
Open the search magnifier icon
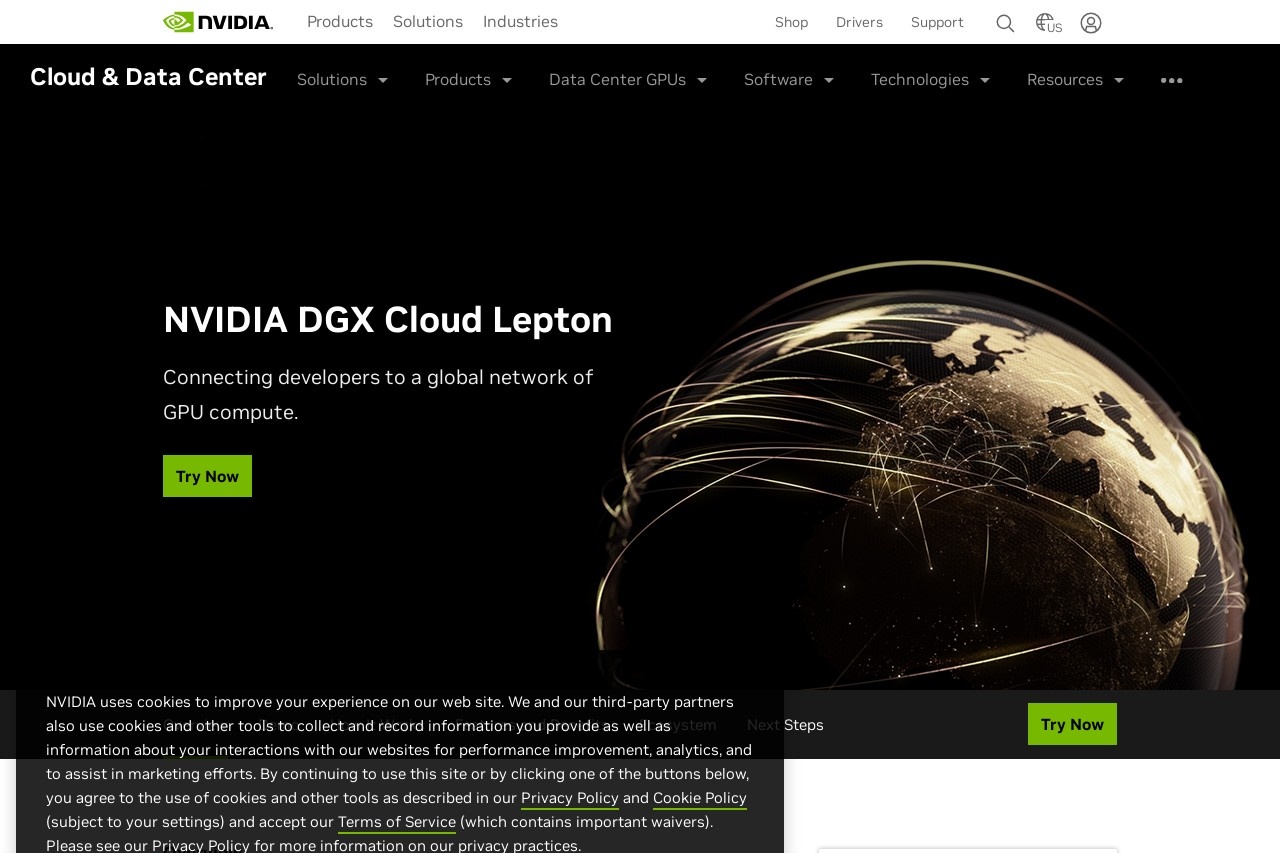(1005, 23)
